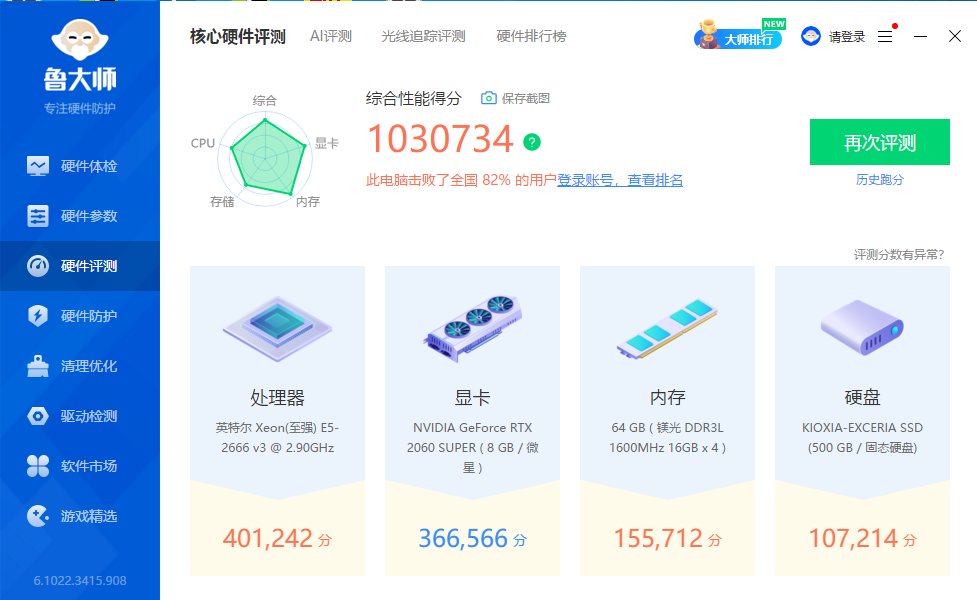Open 驱动检测 in the sidebar

click(x=80, y=416)
